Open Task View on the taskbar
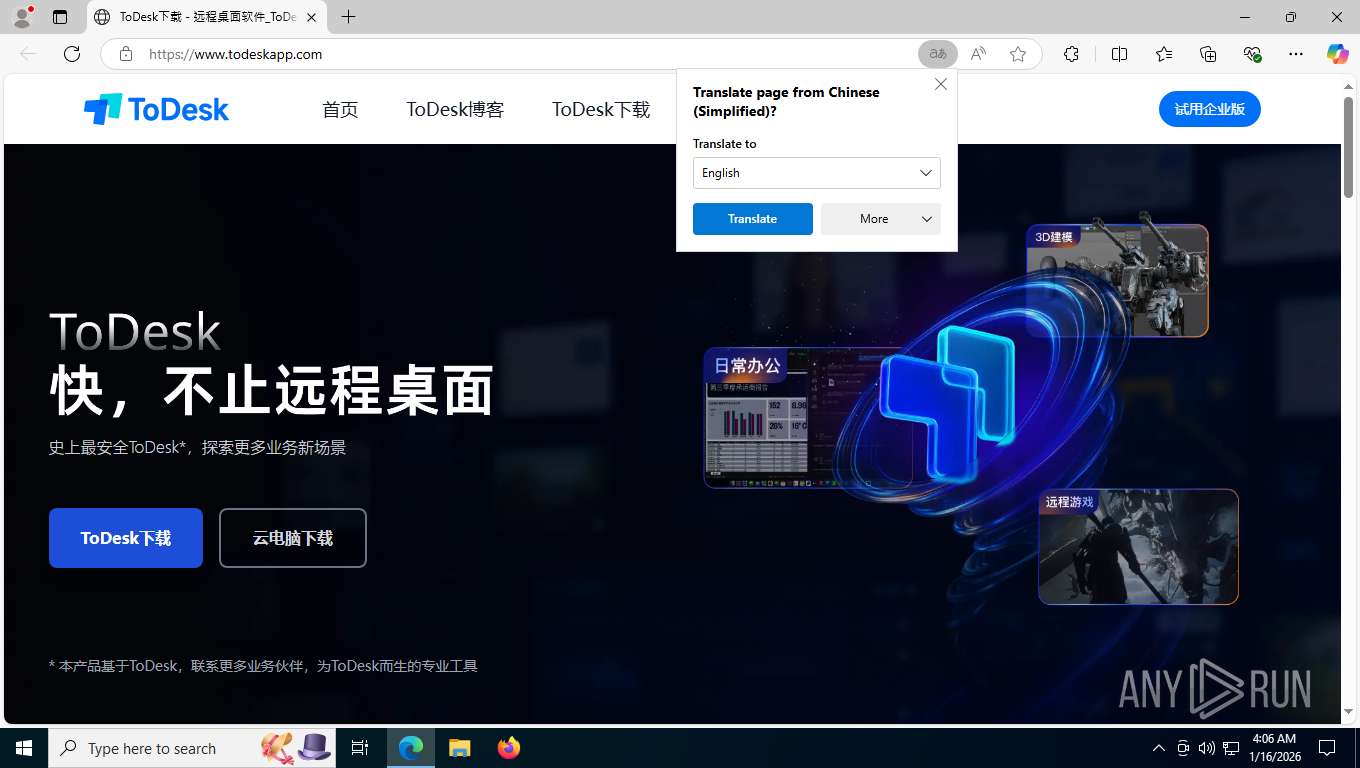Viewport: 1360px width, 768px height. [360, 748]
